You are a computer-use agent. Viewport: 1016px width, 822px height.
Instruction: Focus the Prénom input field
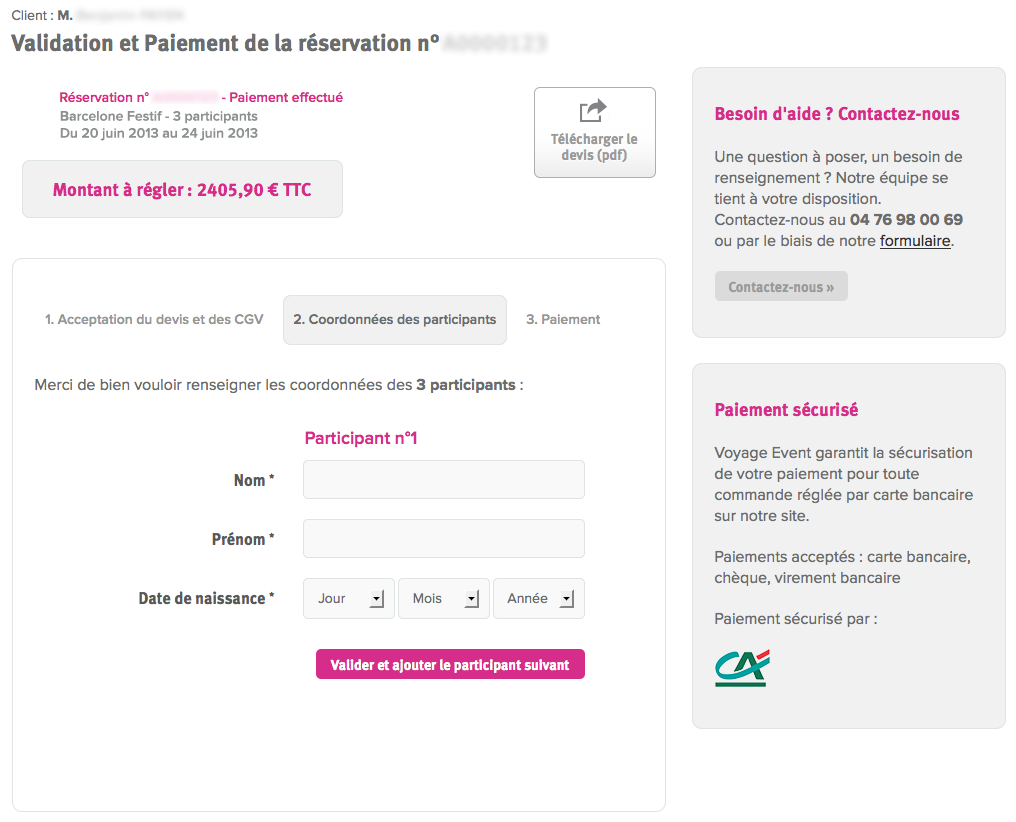(x=444, y=539)
